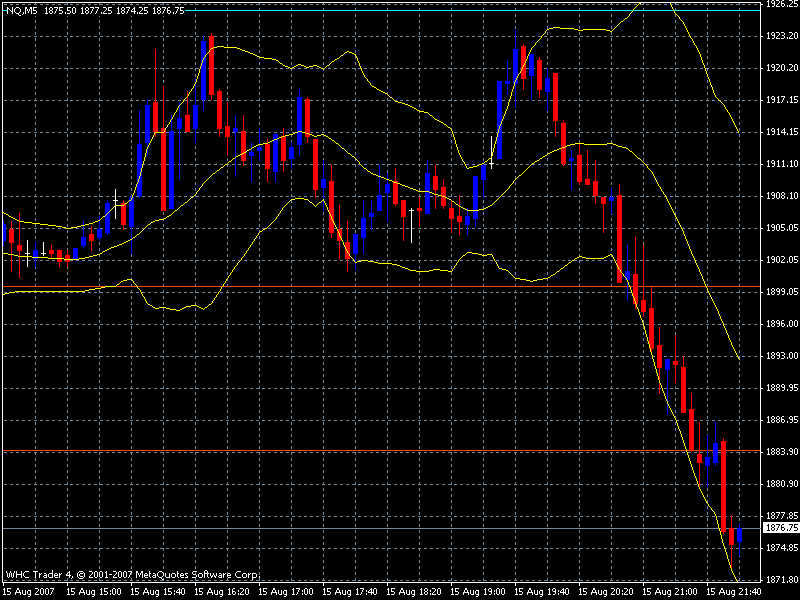Click the NQ,M5 symbol label
This screenshot has height=600, width=800.
coord(18,9)
